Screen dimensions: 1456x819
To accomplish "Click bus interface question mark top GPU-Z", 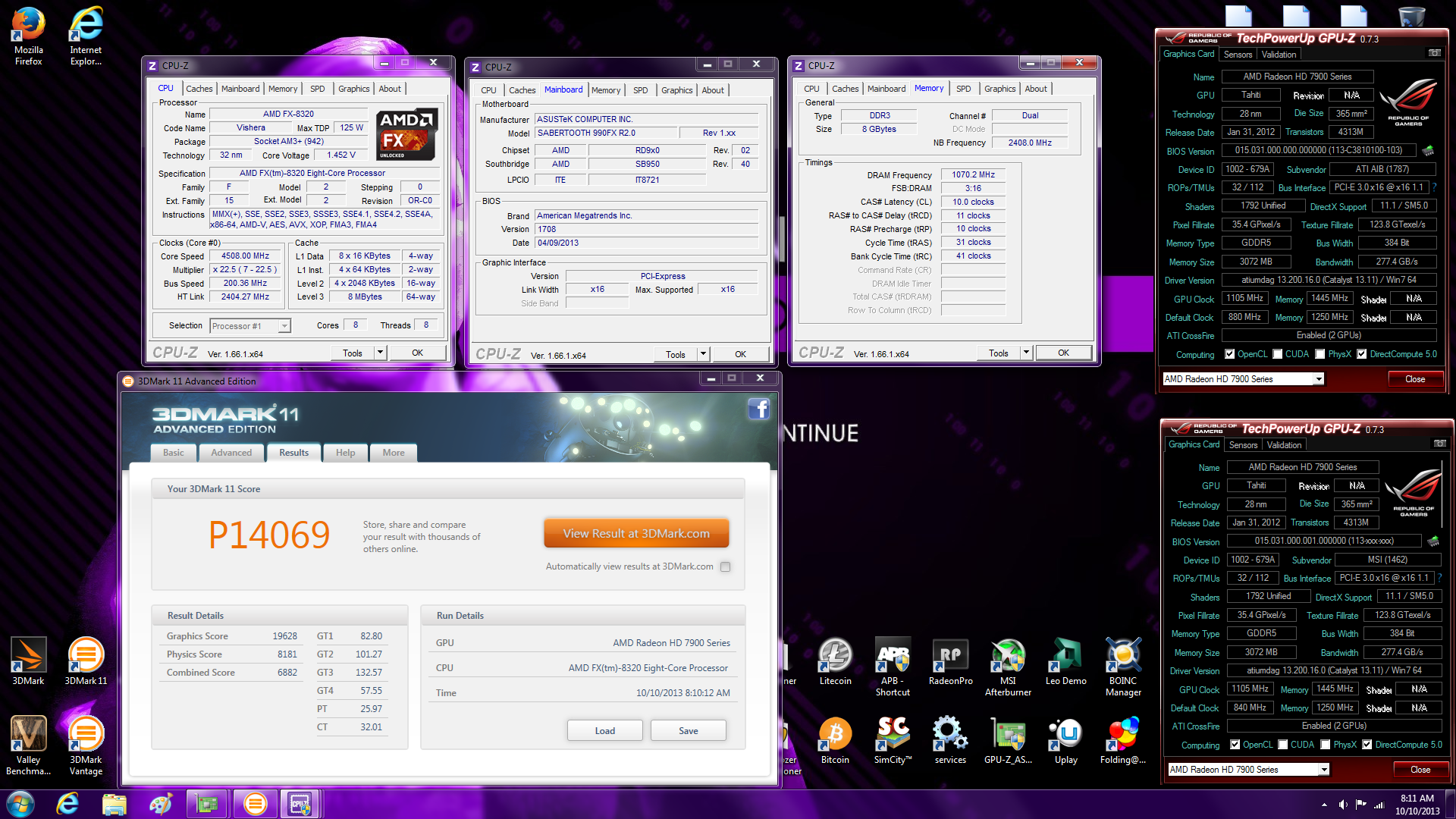I will coord(1435,187).
